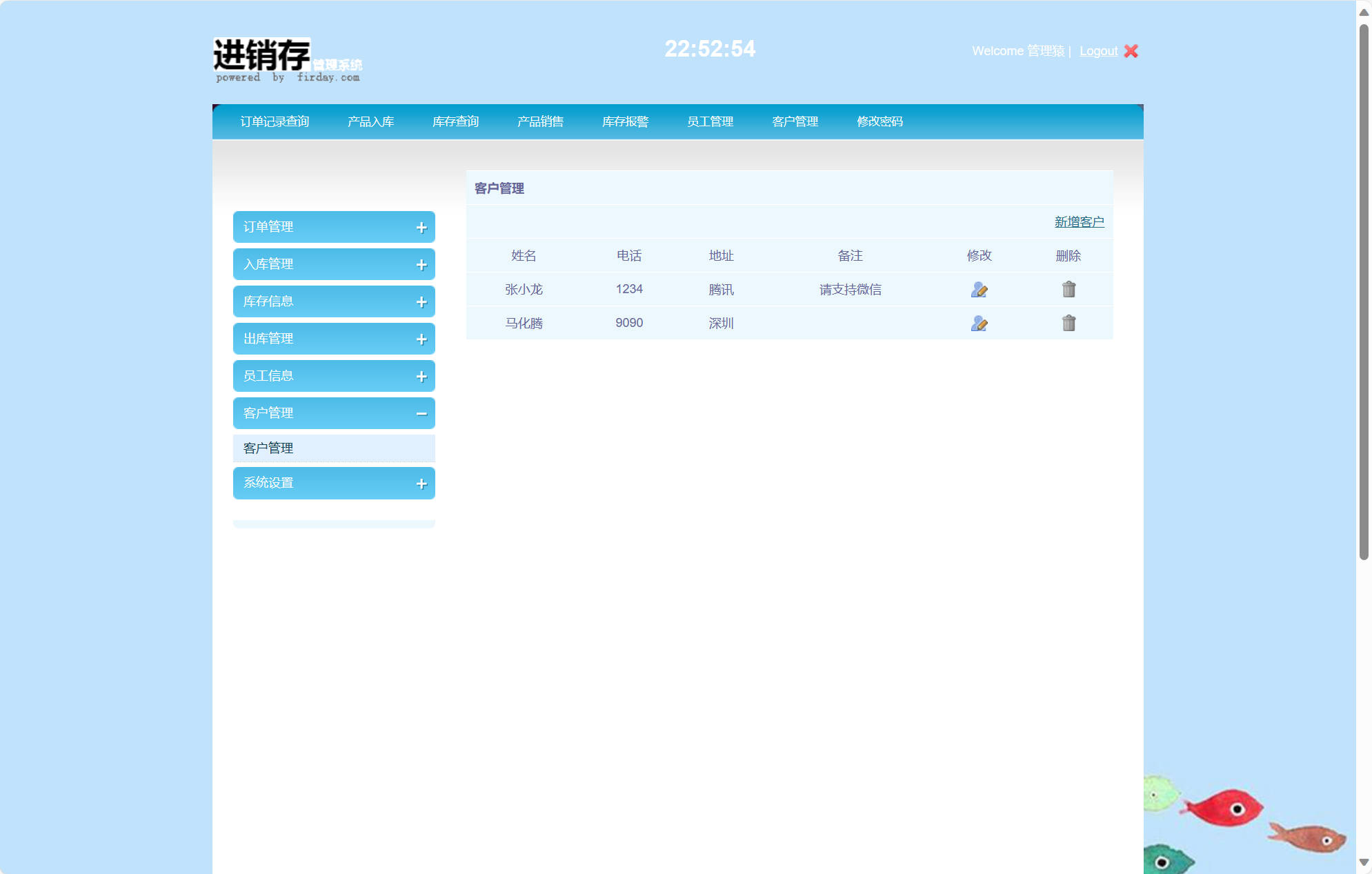Expand the 库存信息 plus icon
Screen dimensions: 1372x874
421,302
